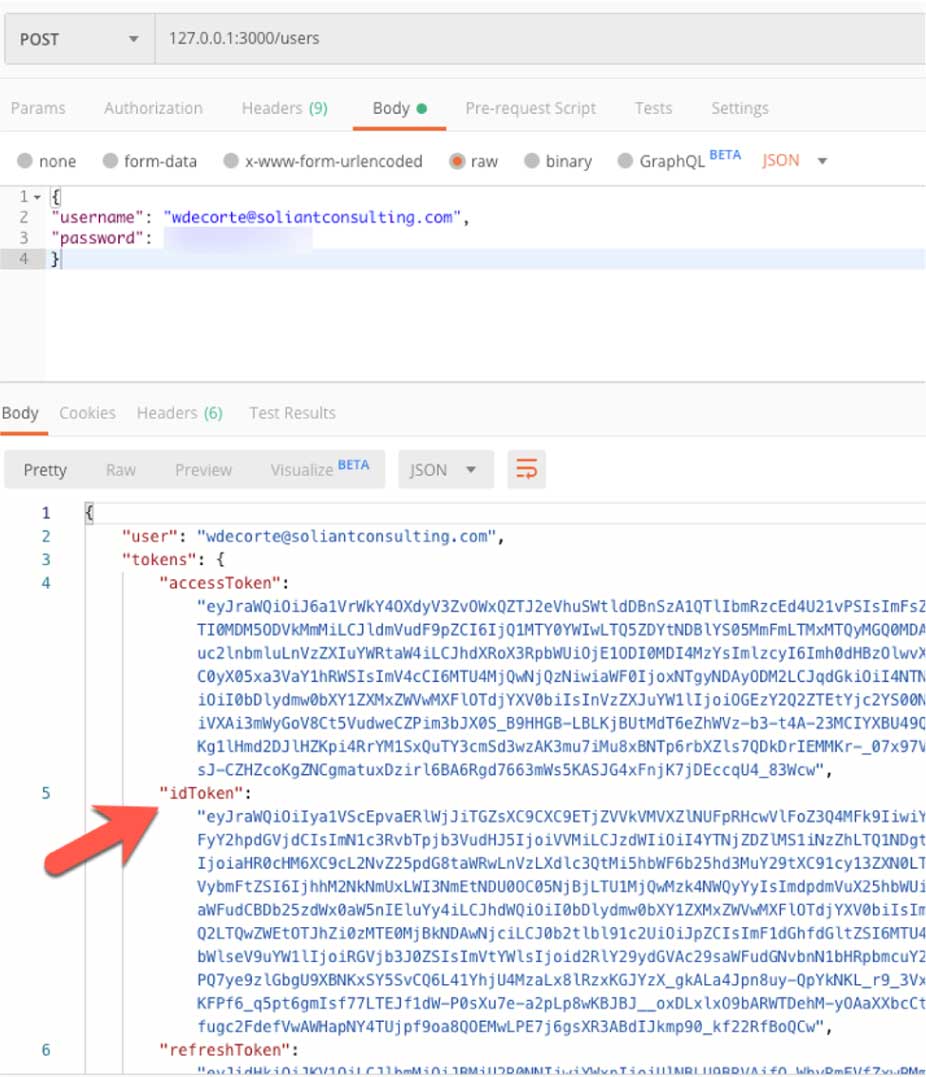
Task: Open the request Headers (9) tab
Action: point(284,109)
